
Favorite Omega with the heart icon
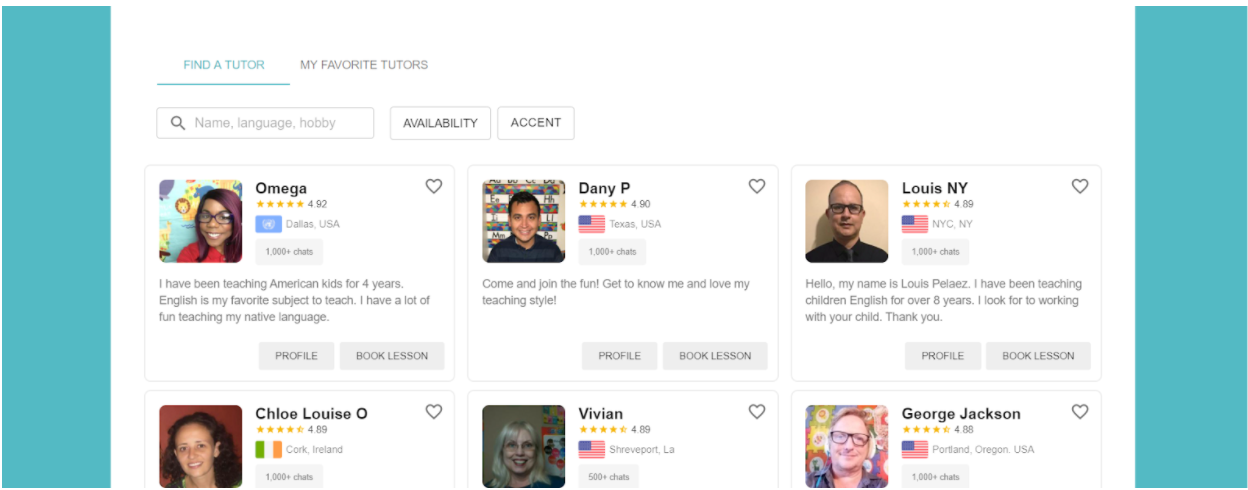pyautogui.click(x=434, y=186)
